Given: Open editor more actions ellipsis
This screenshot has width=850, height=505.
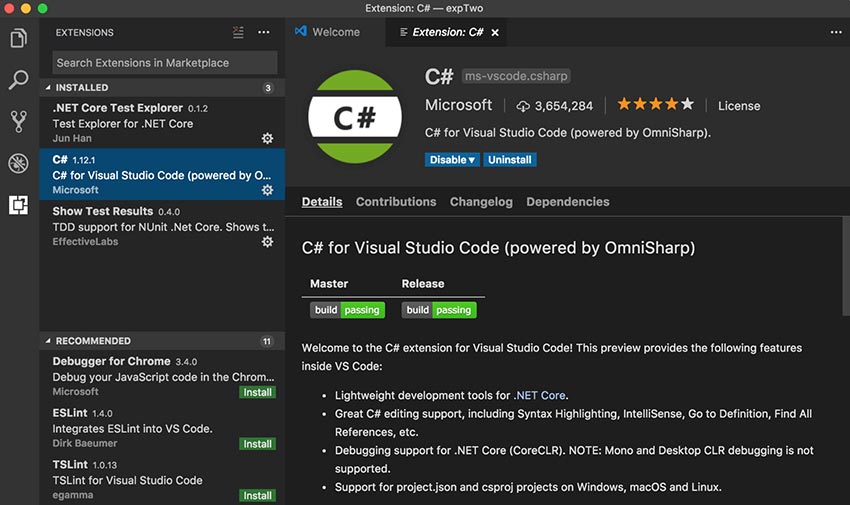Looking at the screenshot, I should pyautogui.click(x=836, y=33).
